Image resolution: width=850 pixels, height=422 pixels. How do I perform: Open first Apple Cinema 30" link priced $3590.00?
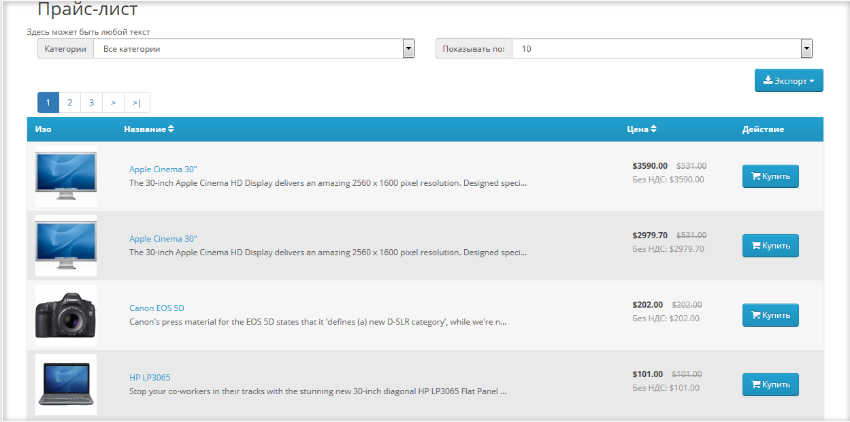(x=163, y=169)
